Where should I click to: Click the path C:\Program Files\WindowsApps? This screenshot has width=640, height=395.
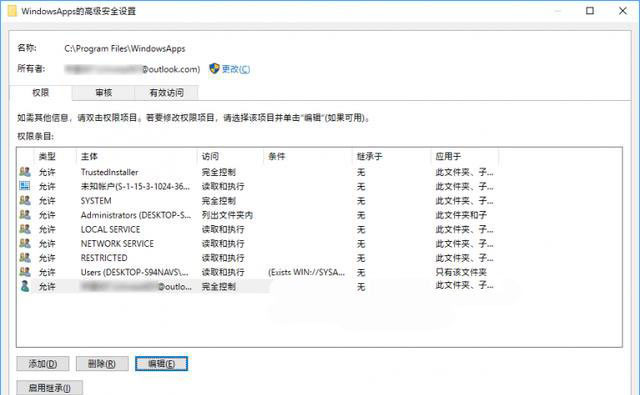(x=124, y=49)
